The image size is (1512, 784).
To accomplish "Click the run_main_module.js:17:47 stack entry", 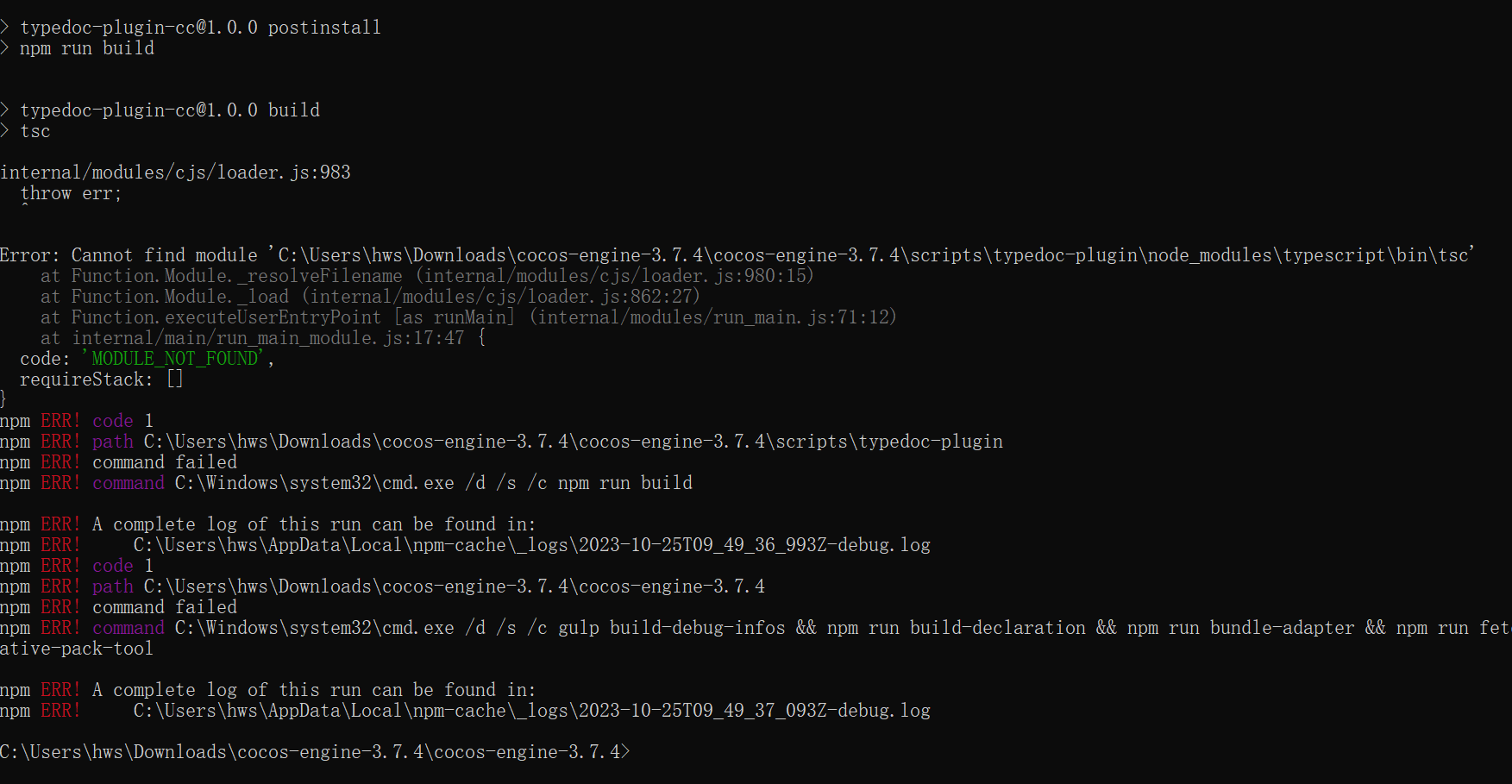I will pos(267,338).
